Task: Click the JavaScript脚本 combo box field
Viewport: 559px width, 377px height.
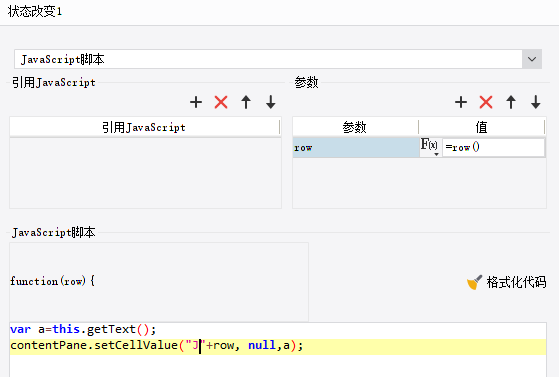Action: (x=268, y=59)
